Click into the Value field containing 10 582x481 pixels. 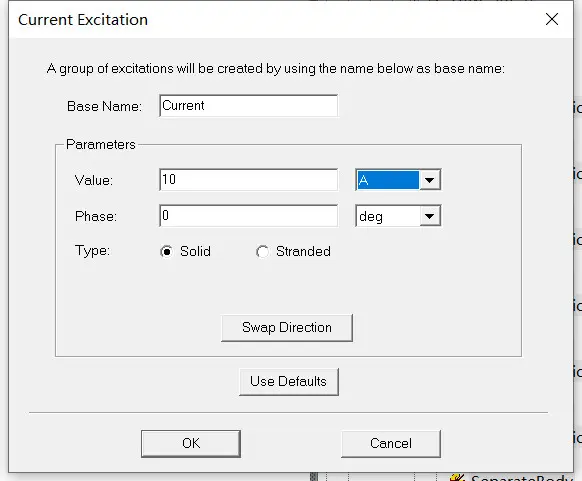(249, 180)
